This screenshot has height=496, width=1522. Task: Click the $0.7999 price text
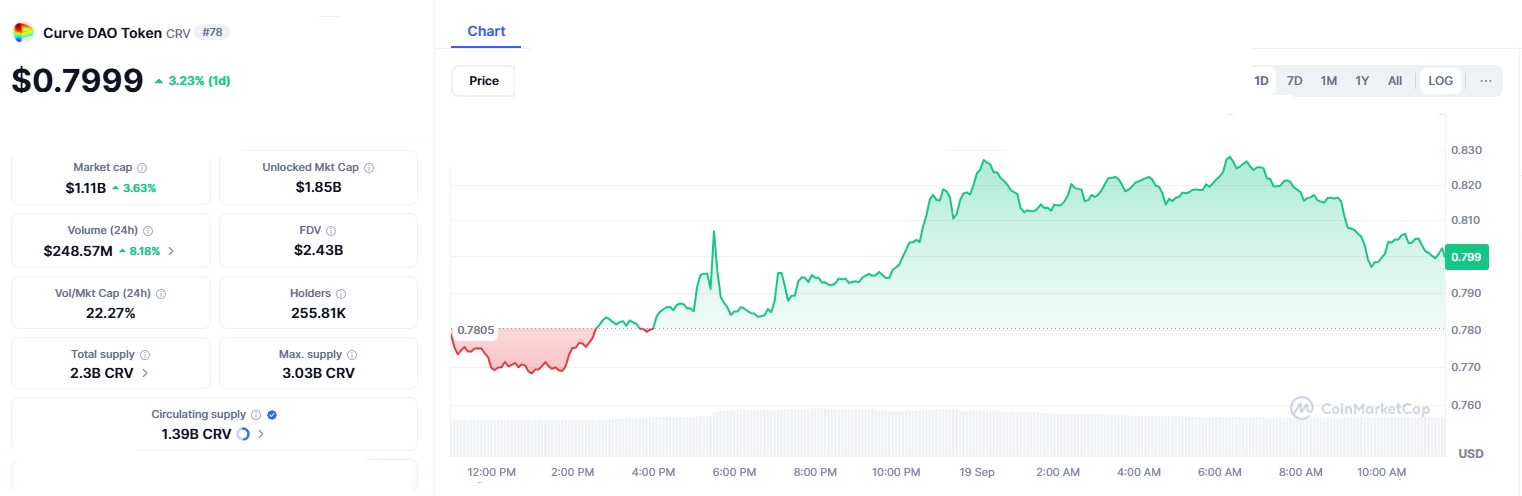pyautogui.click(x=77, y=80)
